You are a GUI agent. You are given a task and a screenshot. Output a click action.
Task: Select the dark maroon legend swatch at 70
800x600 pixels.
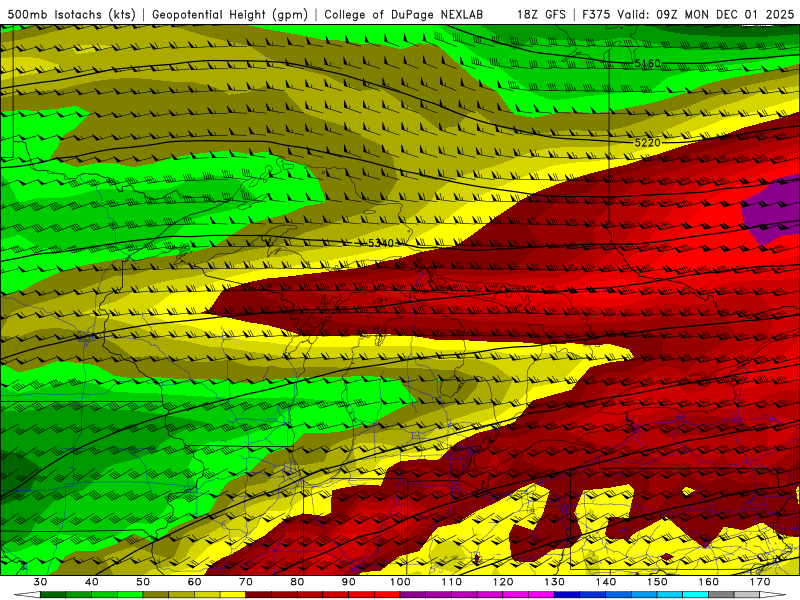(x=259, y=595)
